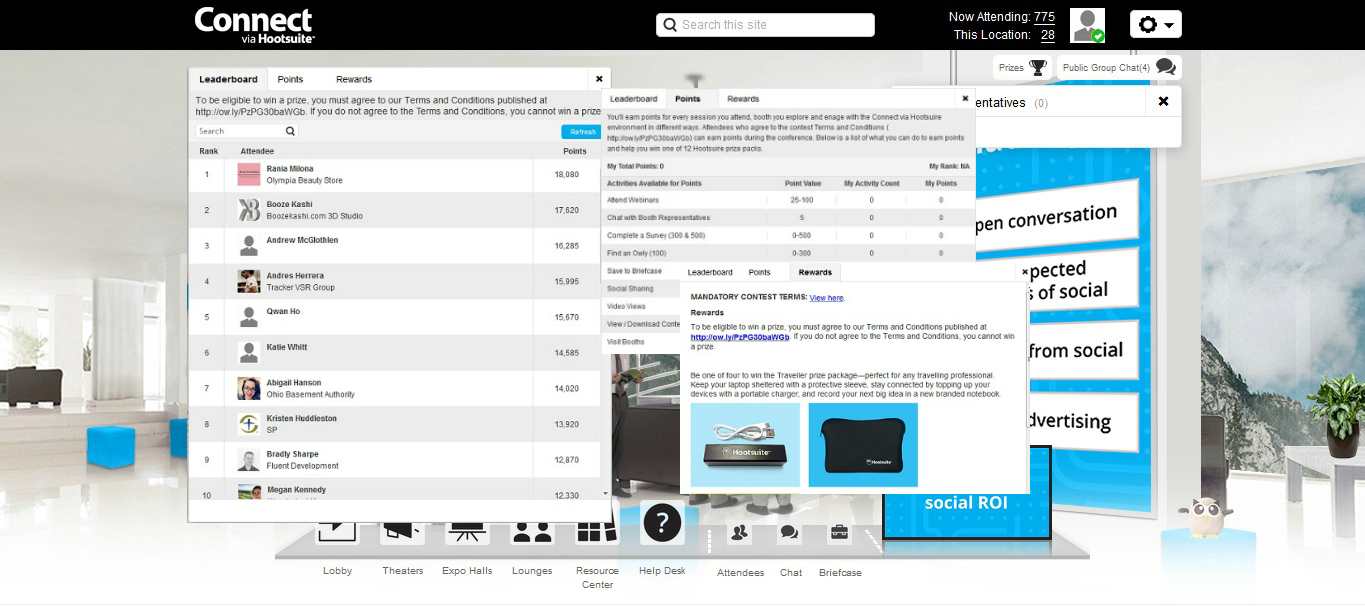Click the user profile avatar
1365x607 pixels.
[x=1087, y=25]
